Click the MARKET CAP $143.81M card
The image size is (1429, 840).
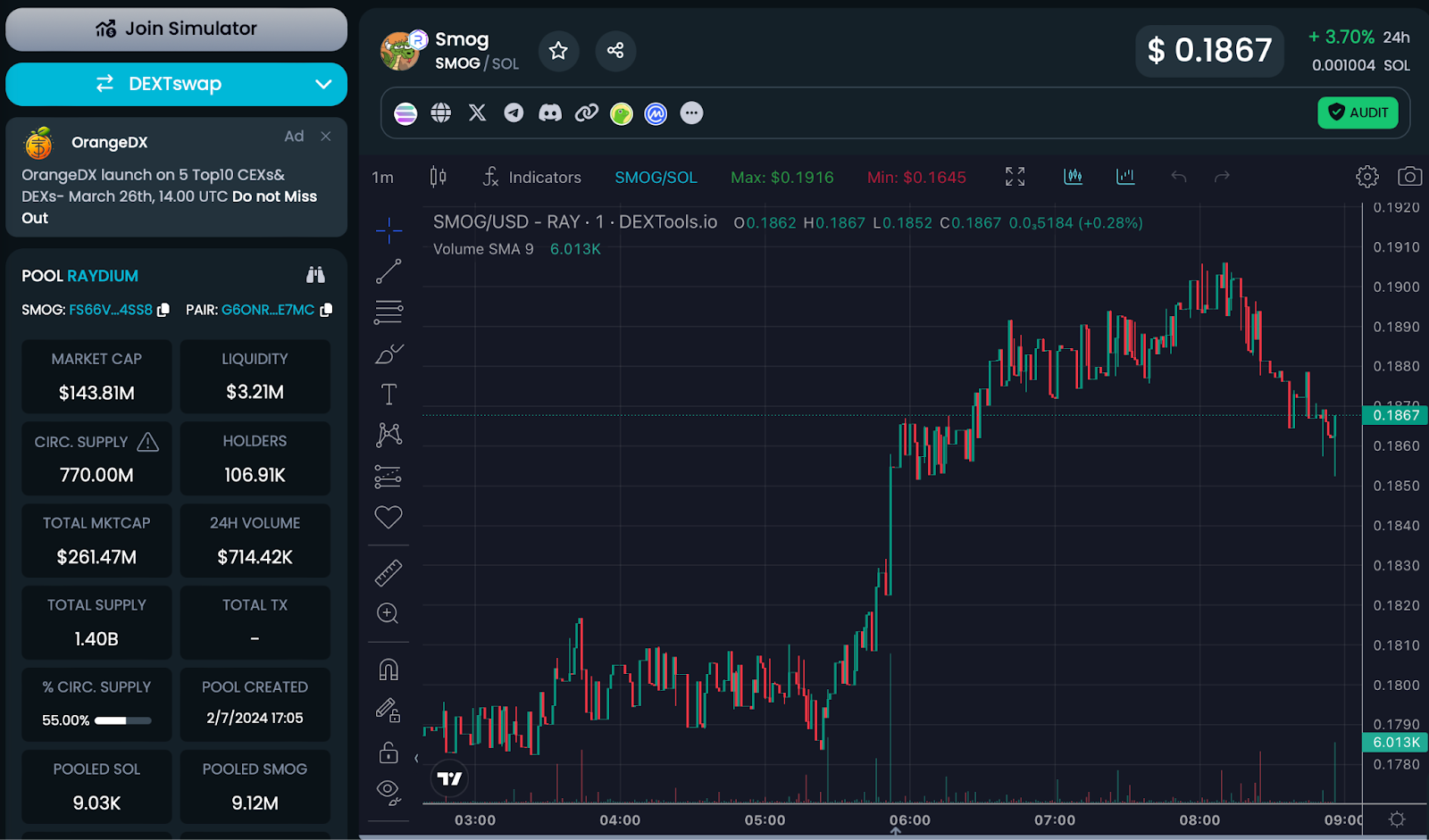[96, 376]
